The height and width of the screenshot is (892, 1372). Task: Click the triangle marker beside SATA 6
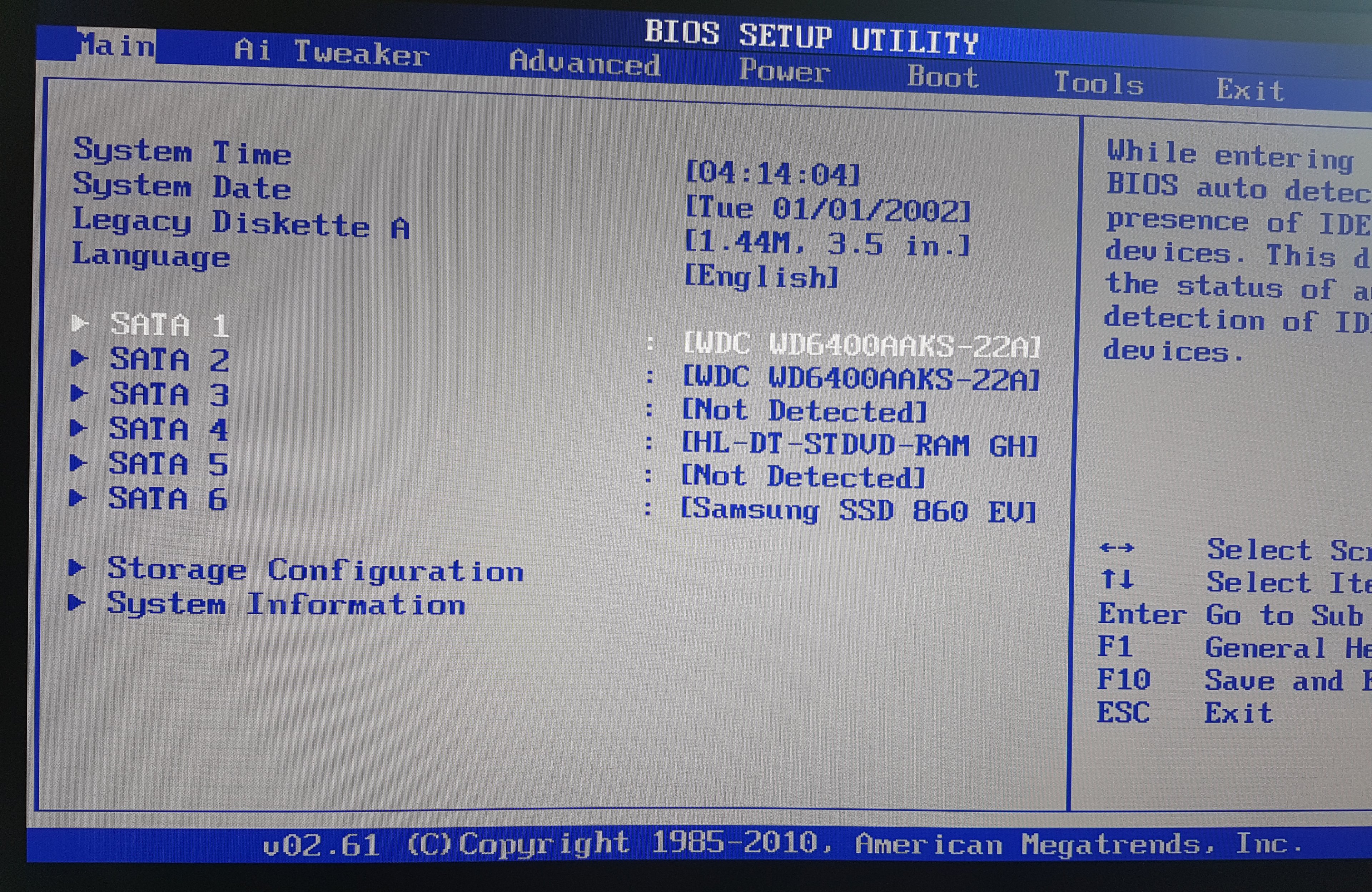pyautogui.click(x=78, y=497)
